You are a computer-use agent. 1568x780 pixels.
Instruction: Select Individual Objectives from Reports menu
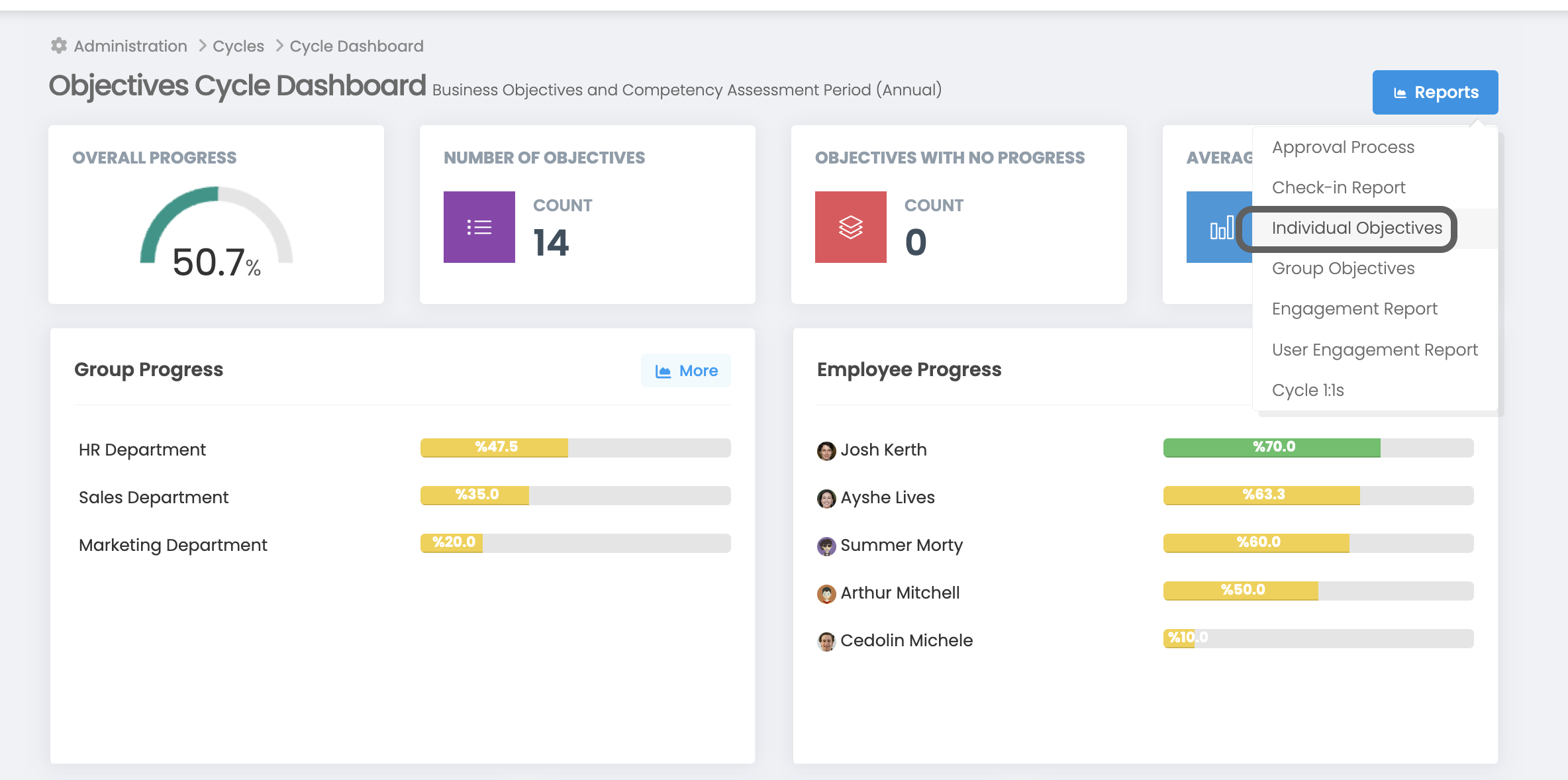[1356, 228]
